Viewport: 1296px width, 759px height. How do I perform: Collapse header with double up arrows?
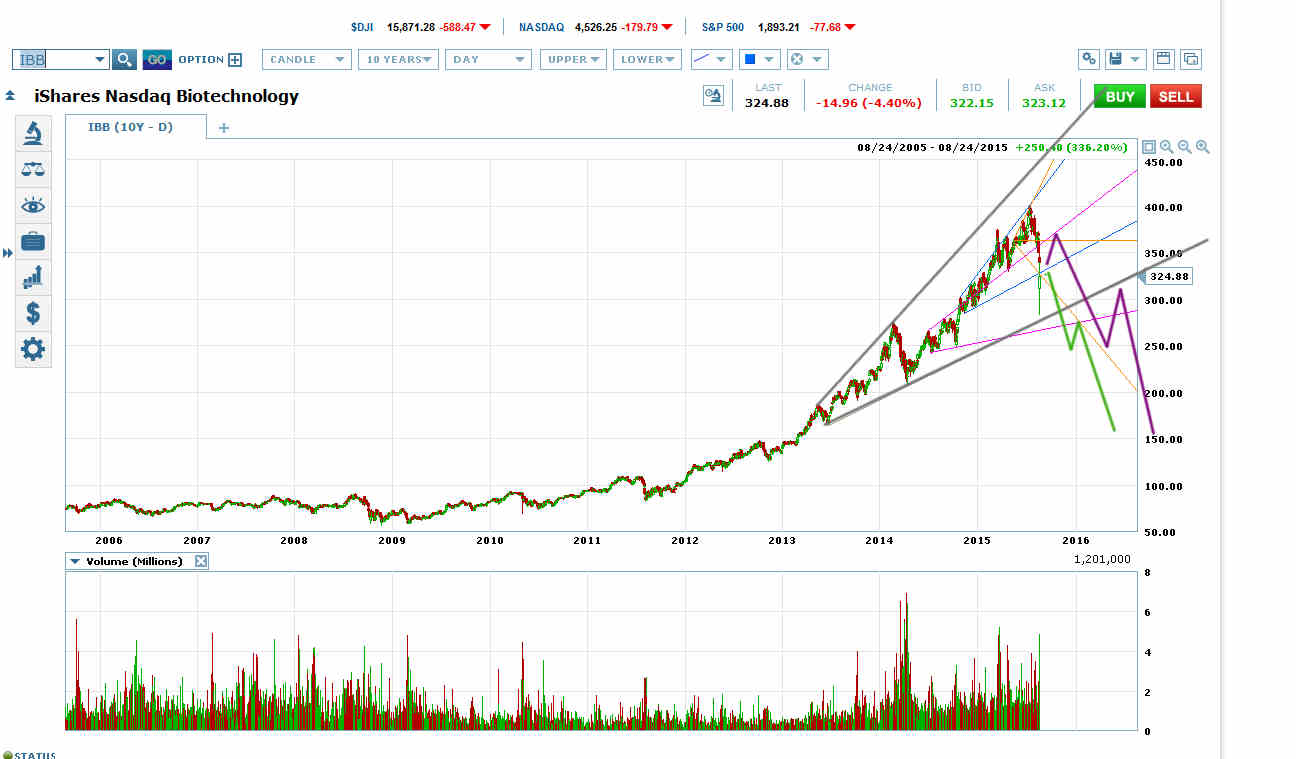pos(10,96)
